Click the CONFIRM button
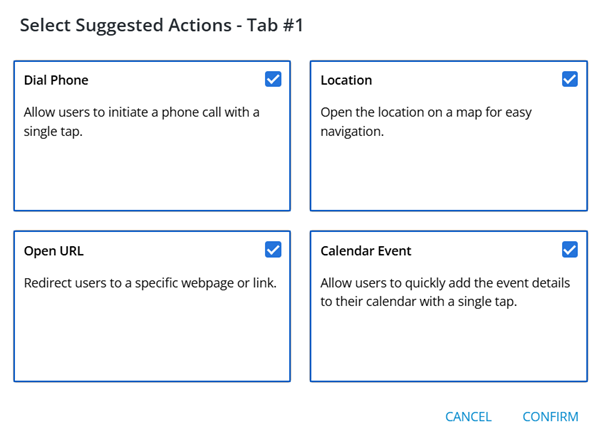Screen dimensions: 602x439 [550, 417]
